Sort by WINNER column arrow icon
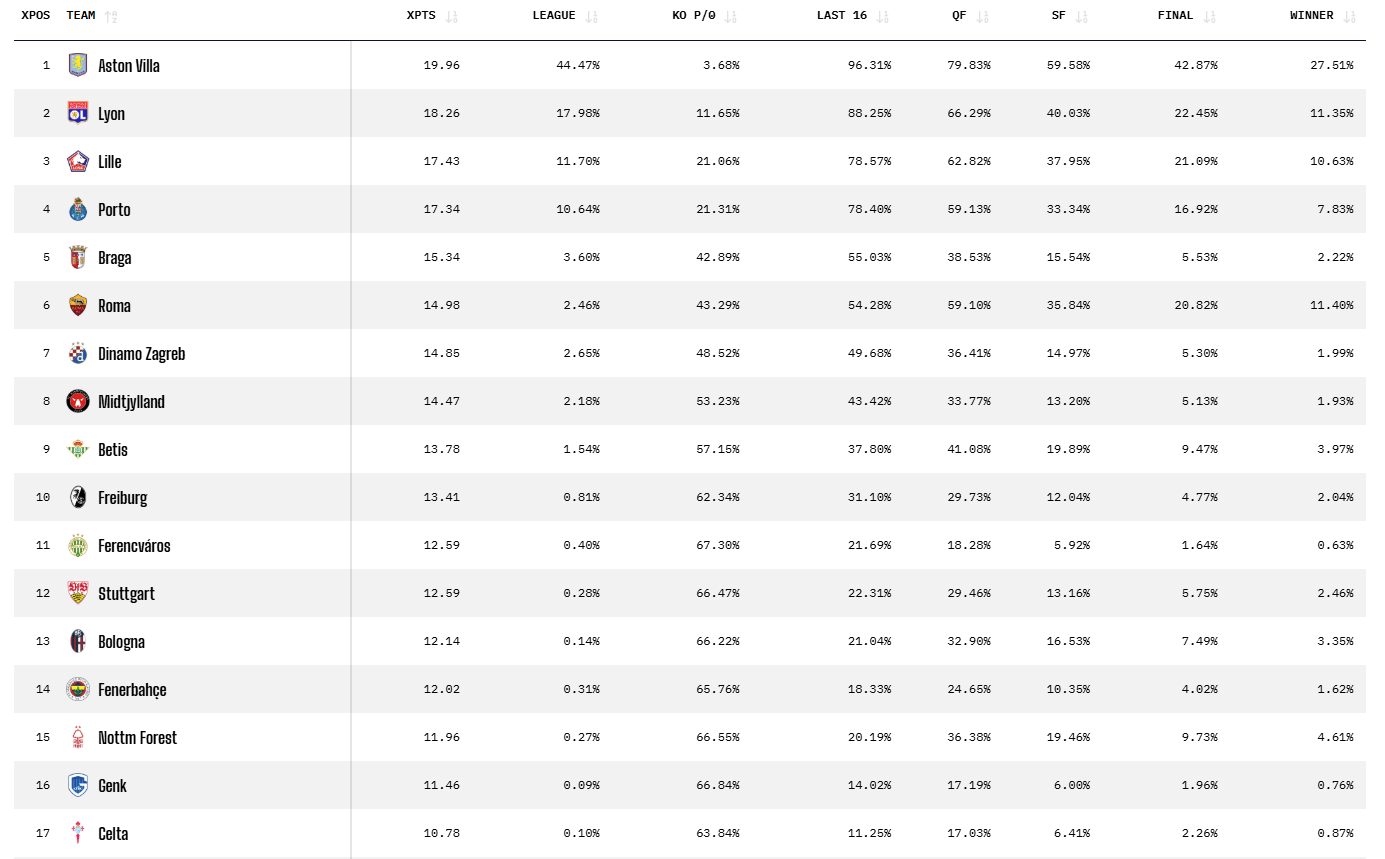Image resolution: width=1385 pixels, height=859 pixels. 1350,16
